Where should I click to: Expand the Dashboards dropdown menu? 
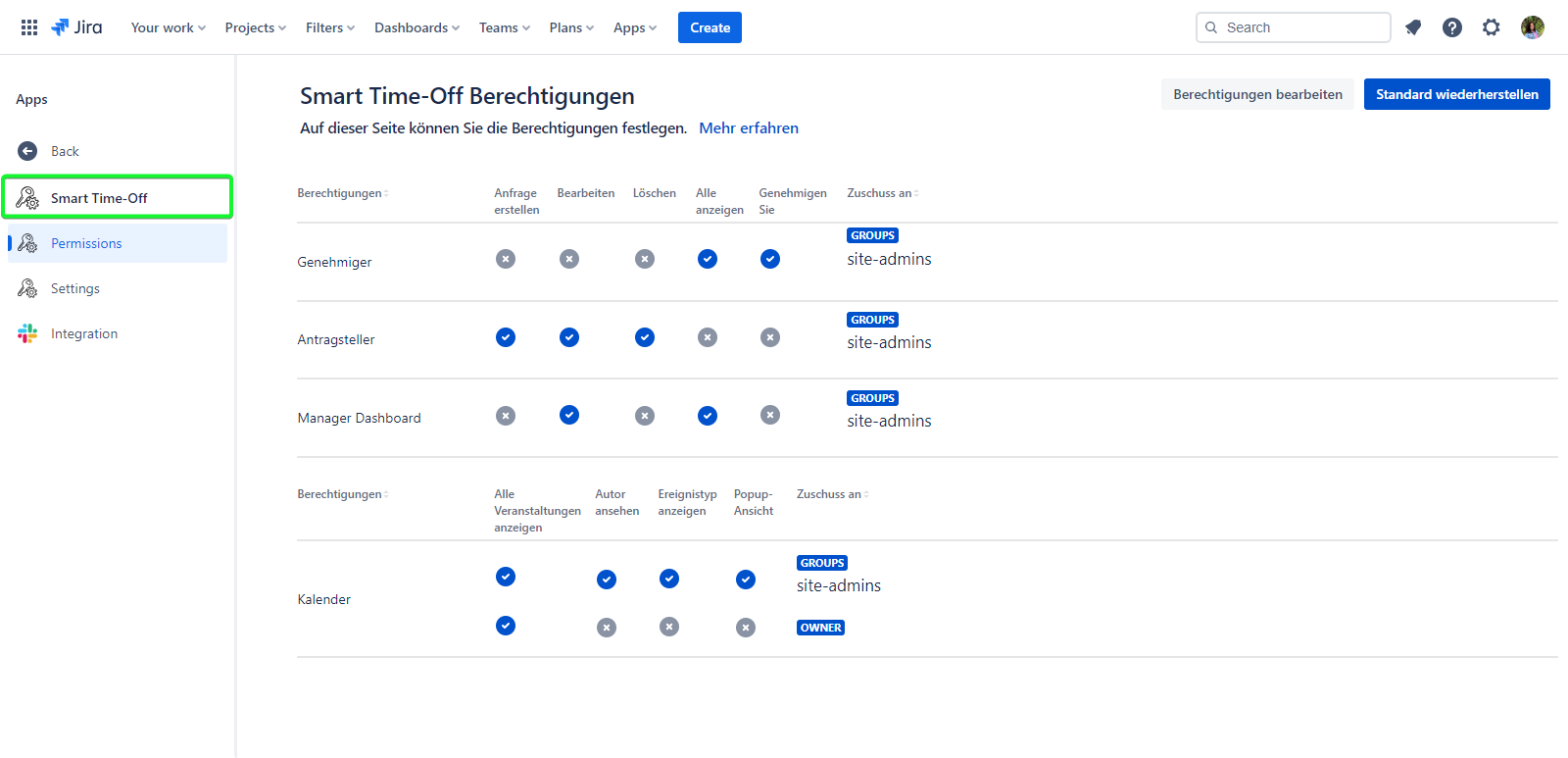coord(416,27)
